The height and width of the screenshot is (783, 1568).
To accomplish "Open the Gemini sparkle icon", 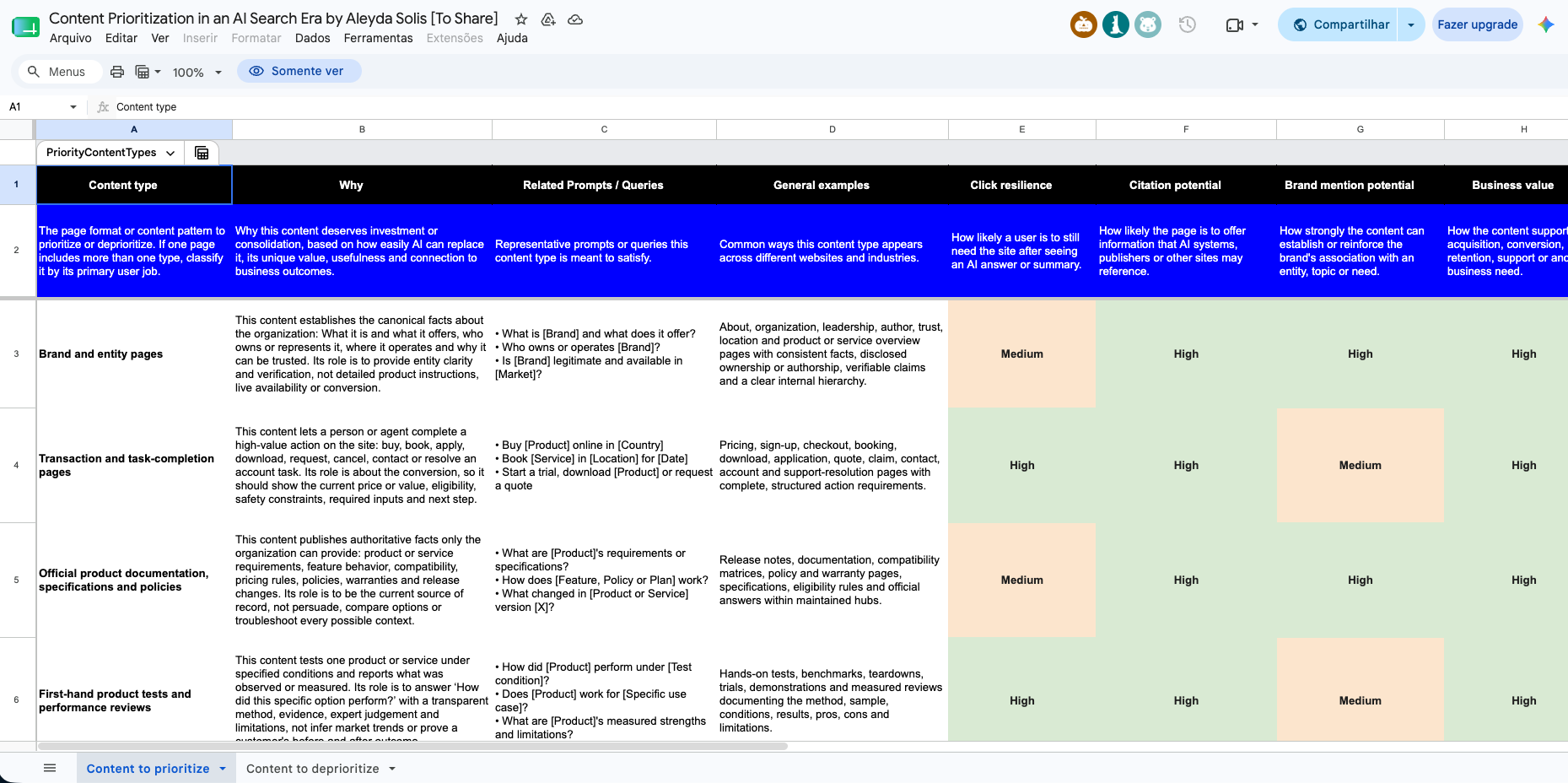I will coord(1546,24).
